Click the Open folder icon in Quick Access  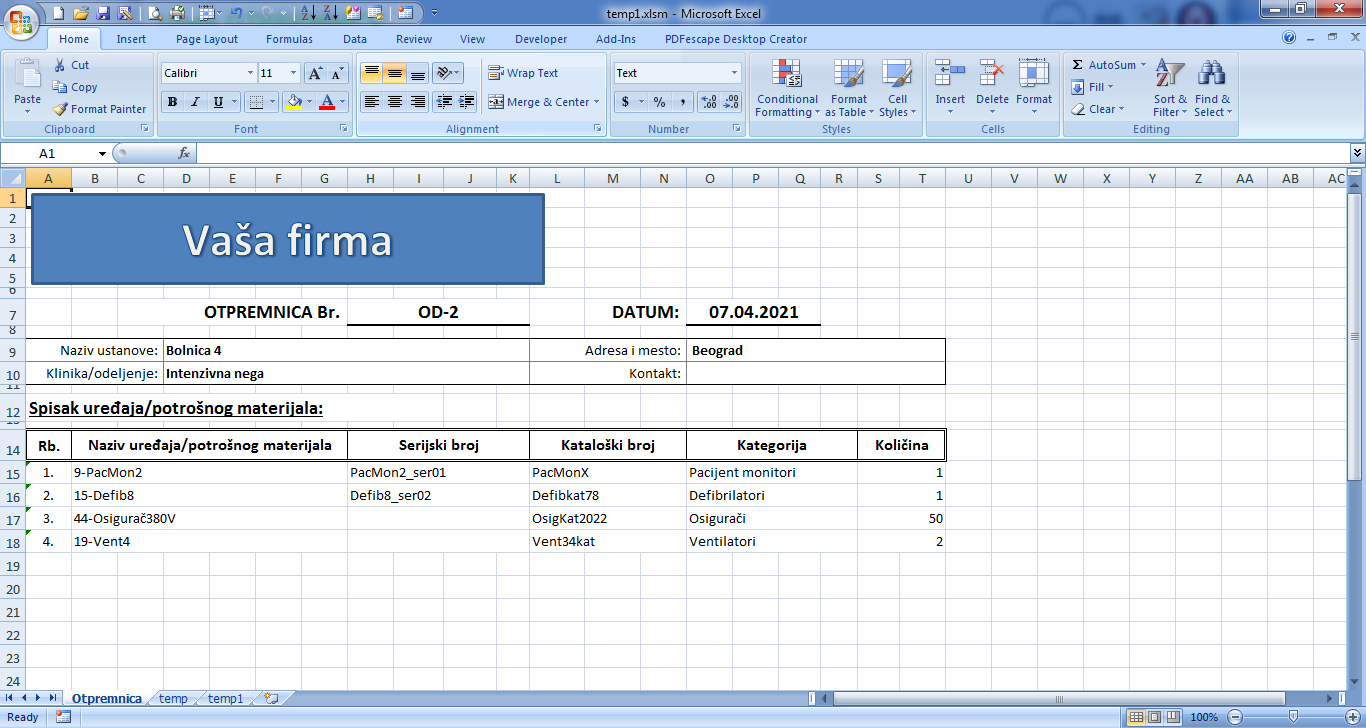coord(81,13)
